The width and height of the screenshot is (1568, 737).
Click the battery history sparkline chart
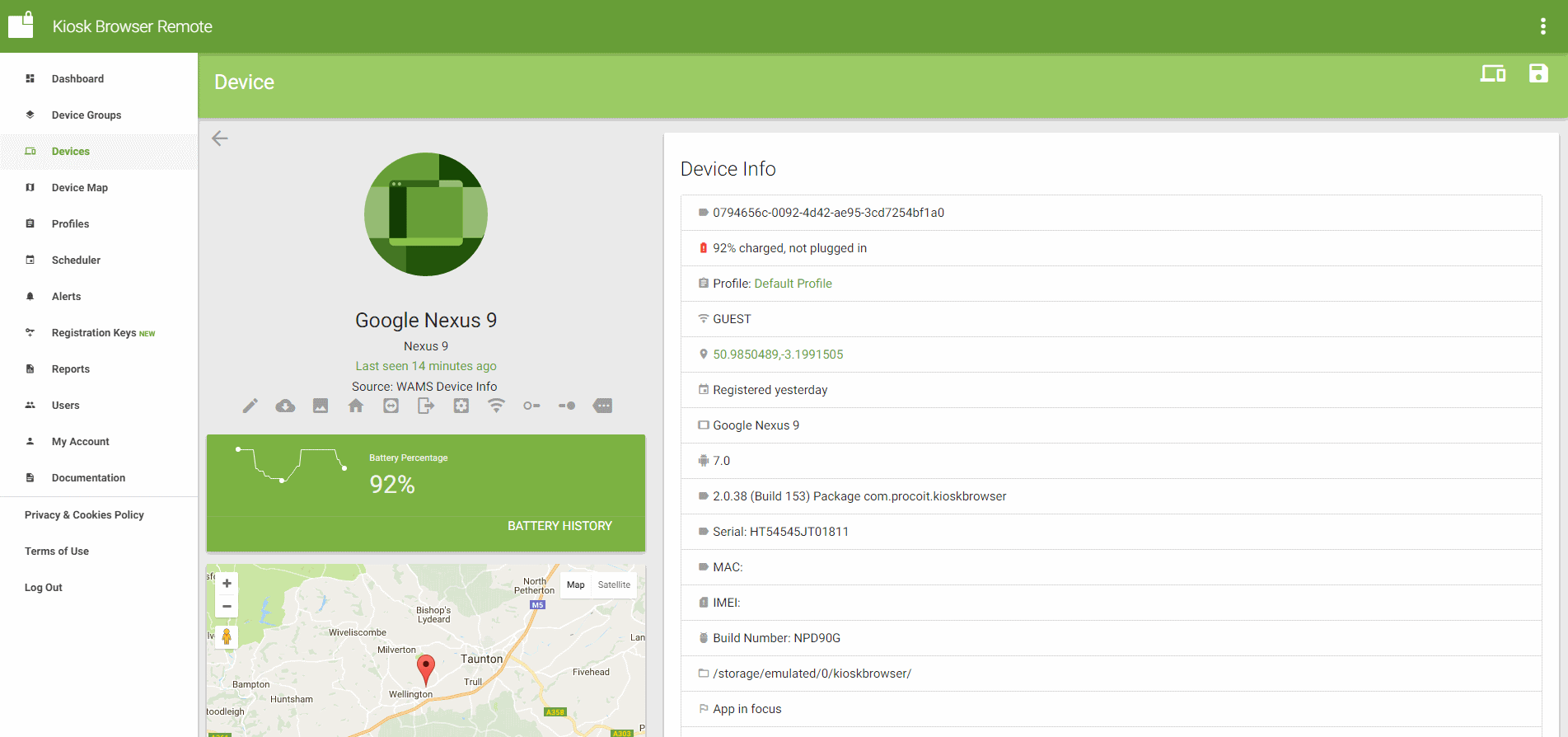click(291, 465)
